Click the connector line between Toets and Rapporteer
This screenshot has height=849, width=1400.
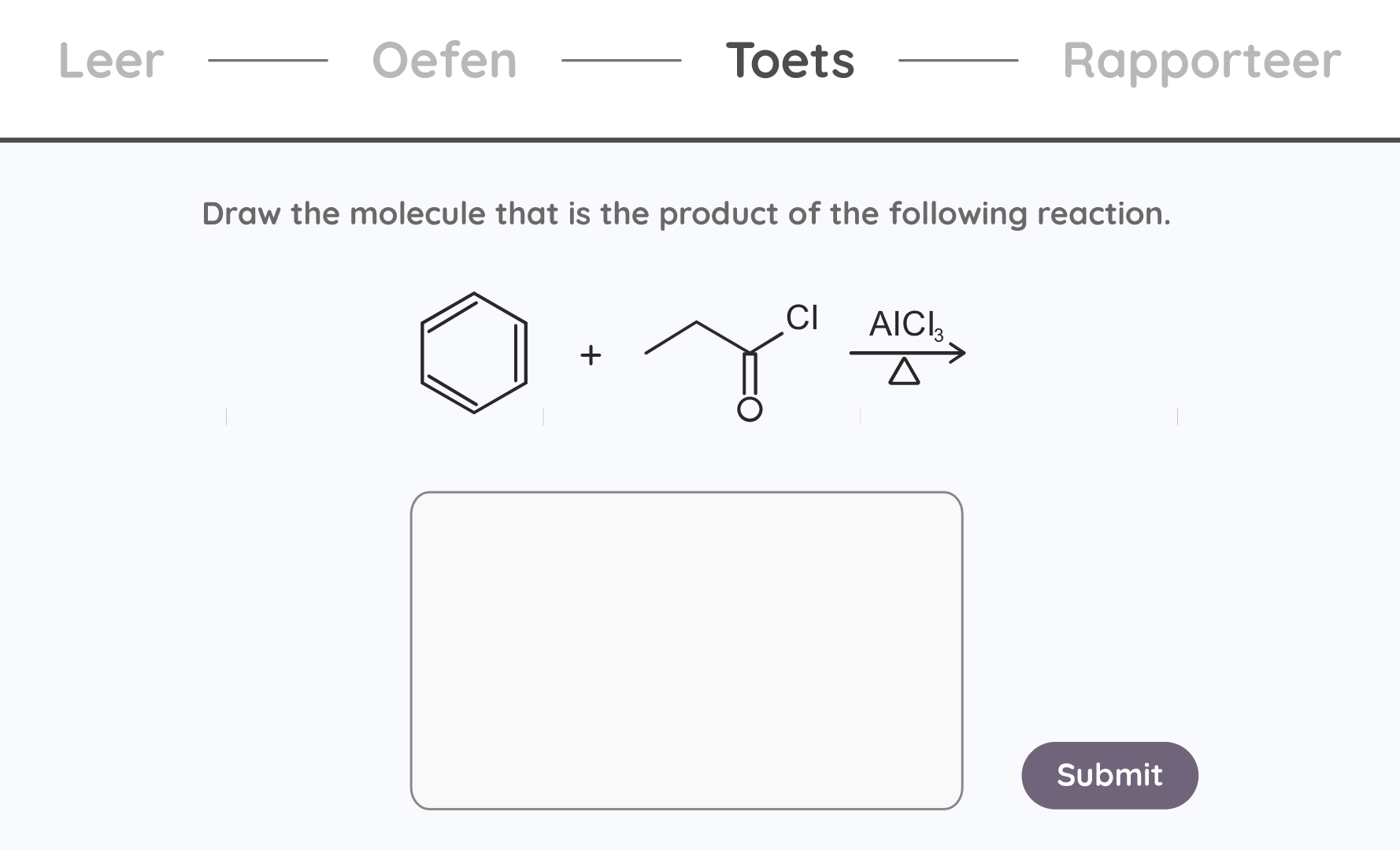[x=957, y=60]
